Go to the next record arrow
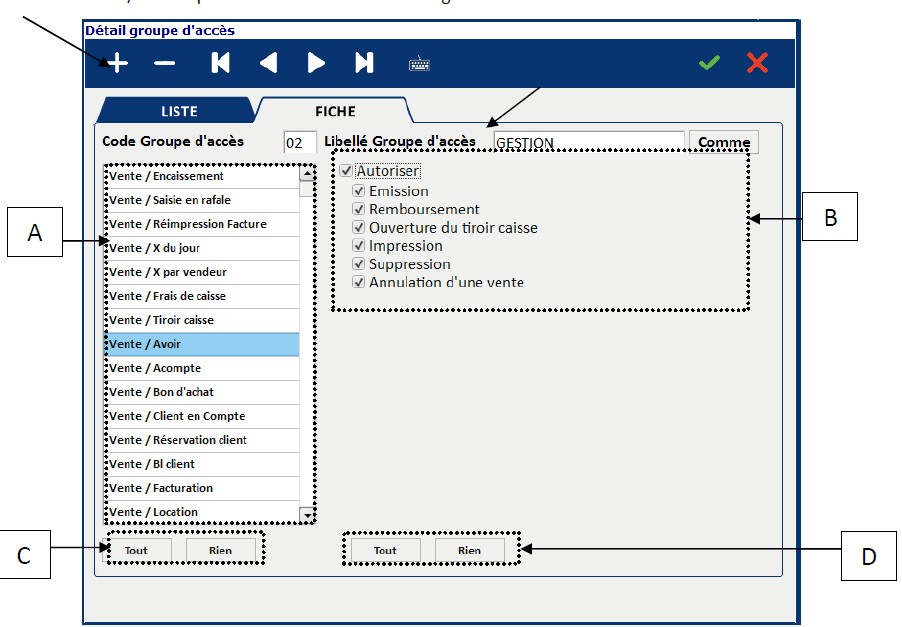This screenshot has width=902, height=627. [x=316, y=64]
